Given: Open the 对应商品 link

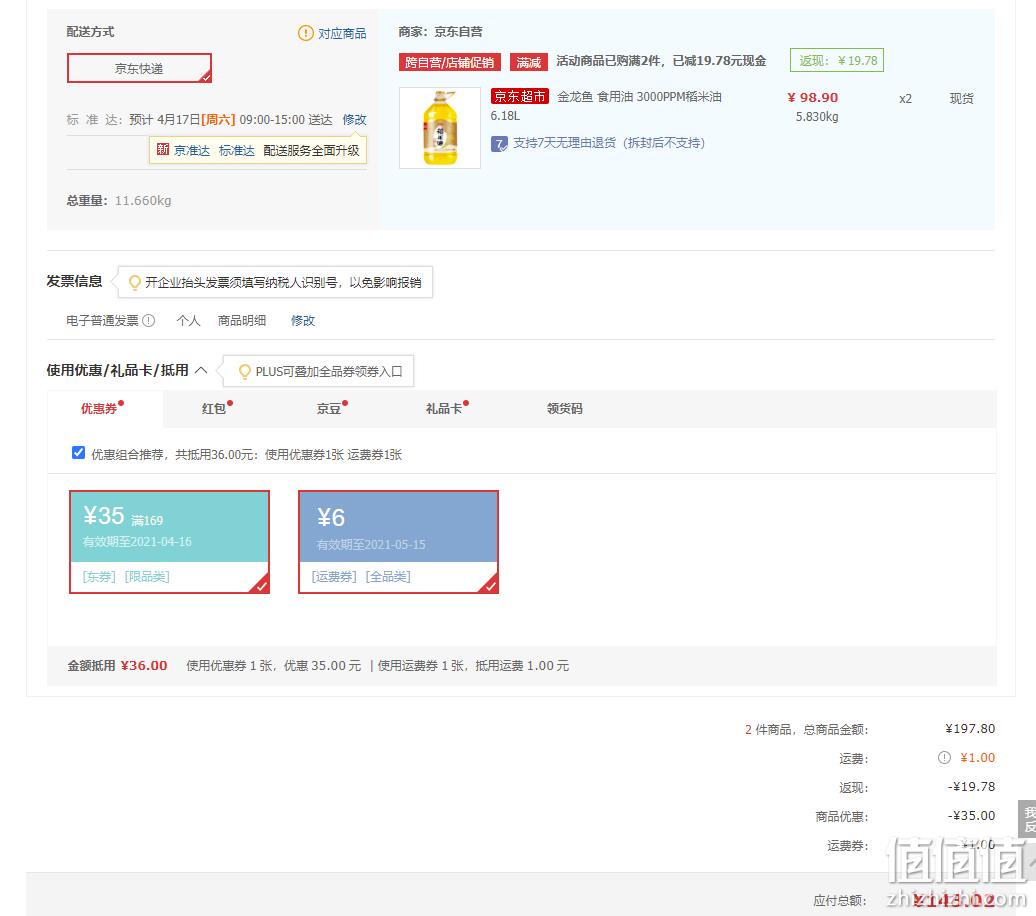Looking at the screenshot, I should 342,34.
